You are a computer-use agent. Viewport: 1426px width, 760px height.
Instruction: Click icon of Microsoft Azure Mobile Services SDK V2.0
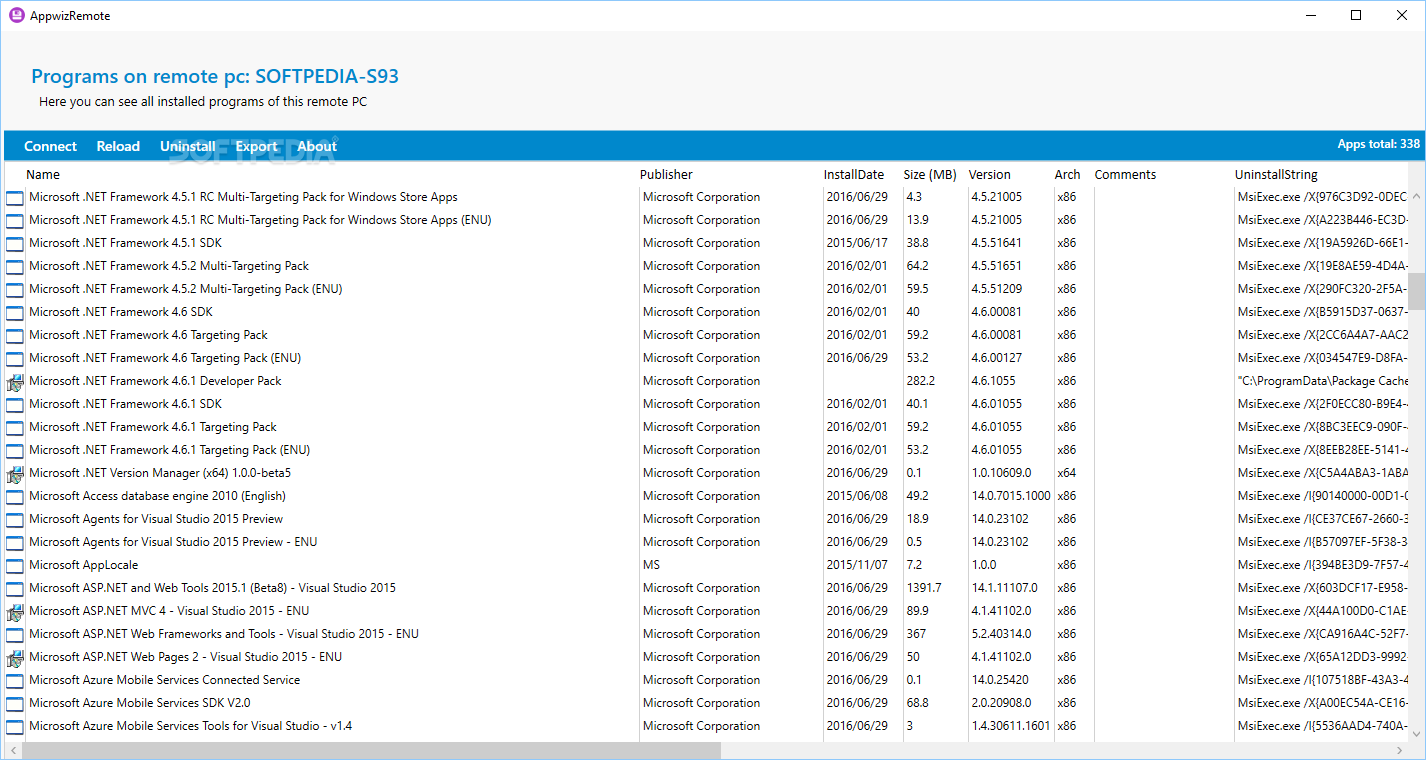(15, 703)
